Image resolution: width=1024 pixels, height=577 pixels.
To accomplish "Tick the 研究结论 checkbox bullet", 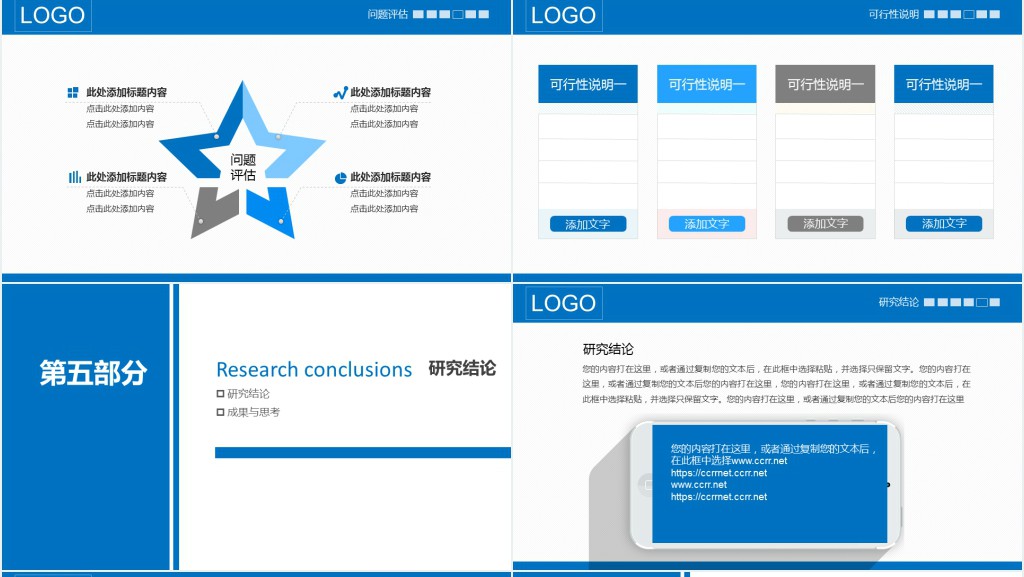I will (221, 394).
